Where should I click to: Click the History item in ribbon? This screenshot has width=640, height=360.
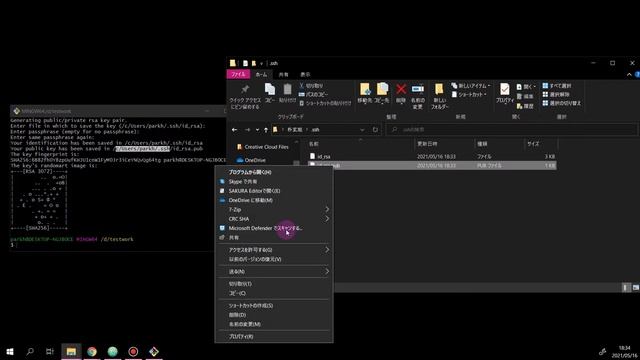coord(525,106)
